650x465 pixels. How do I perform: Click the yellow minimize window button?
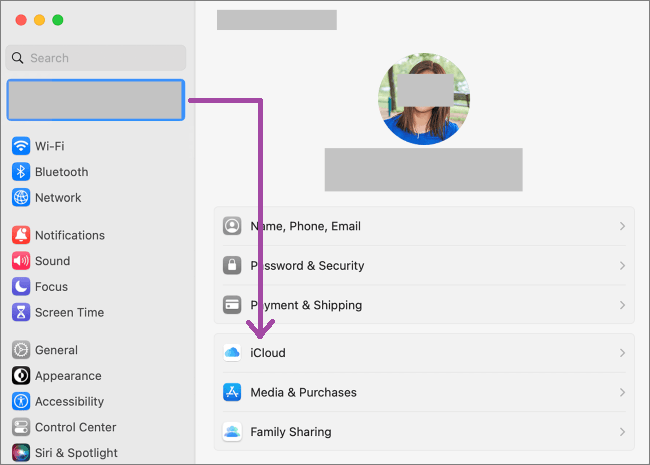pyautogui.click(x=39, y=20)
